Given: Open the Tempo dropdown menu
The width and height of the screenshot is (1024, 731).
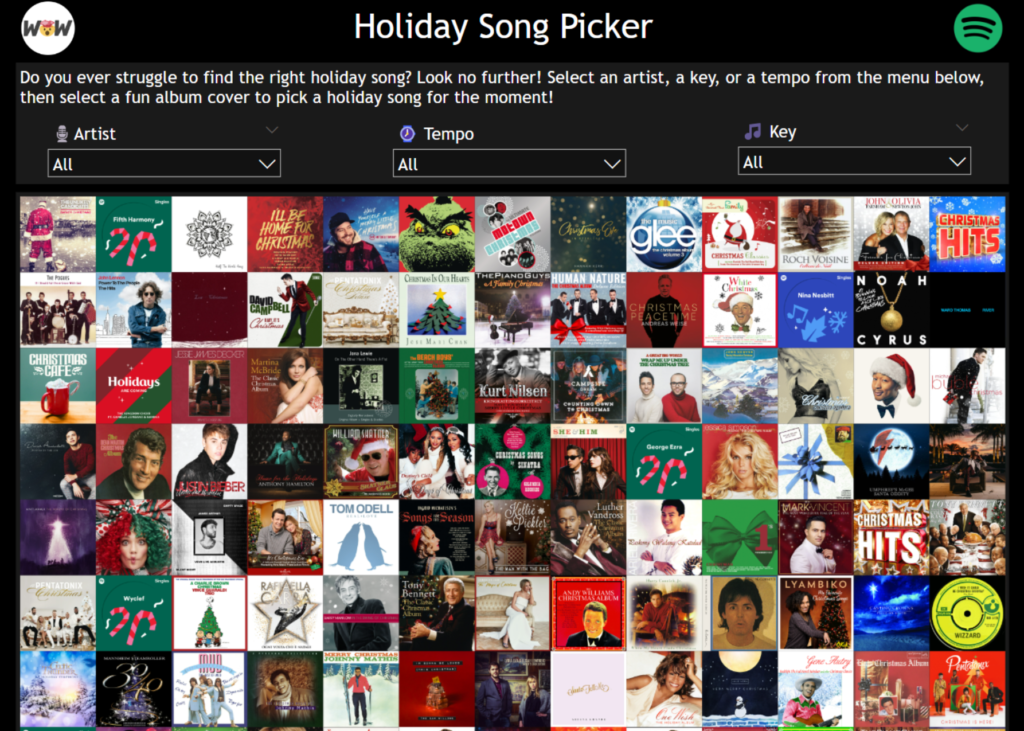Looking at the screenshot, I should point(509,163).
